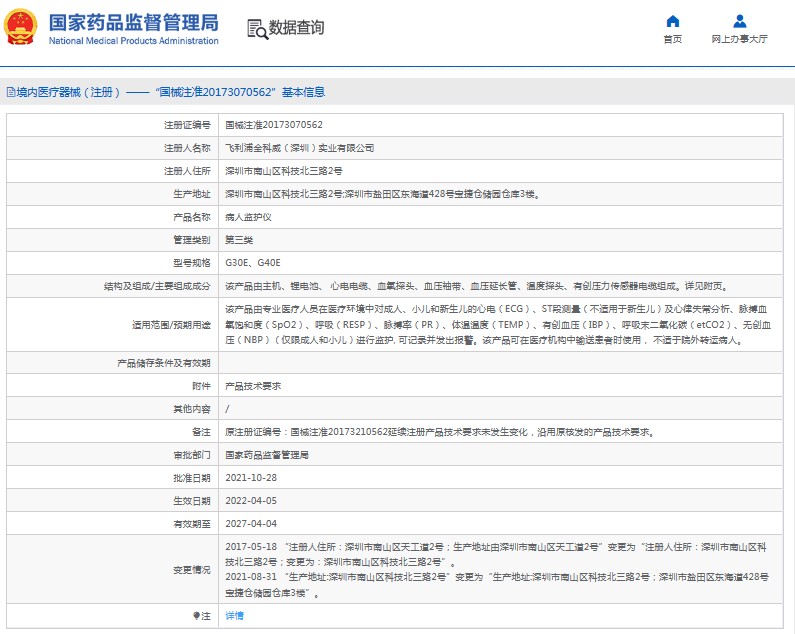Click the 首页 label
Image resolution: width=795 pixels, height=634 pixels.
673,39
